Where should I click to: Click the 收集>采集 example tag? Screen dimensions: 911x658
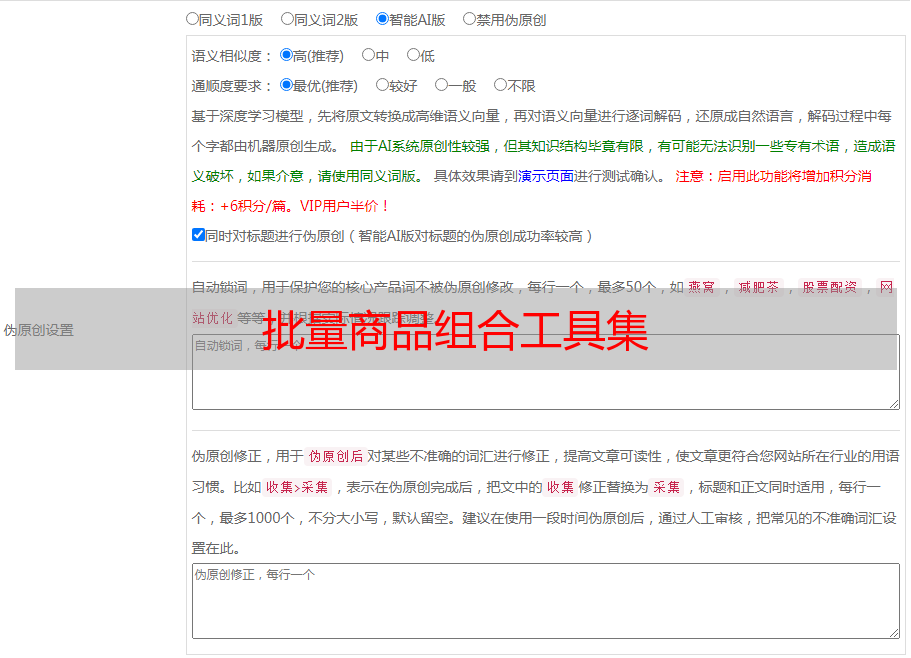coord(297,487)
